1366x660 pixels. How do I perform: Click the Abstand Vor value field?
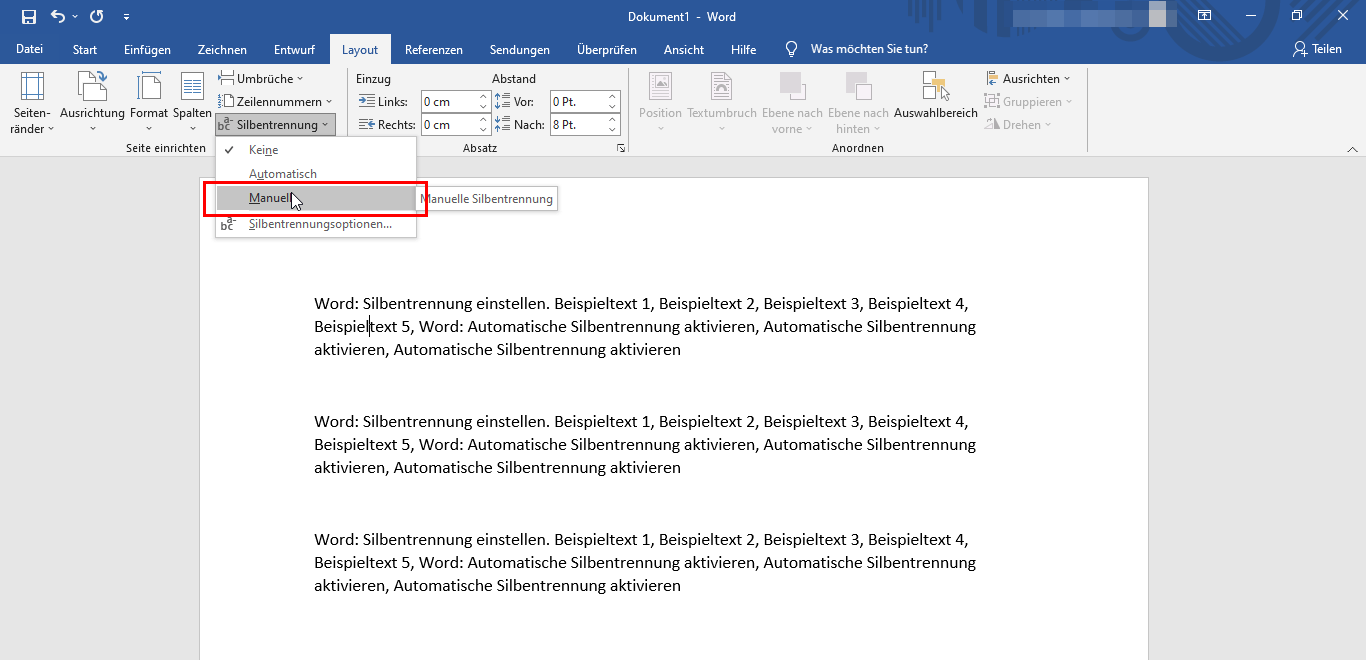tap(578, 101)
